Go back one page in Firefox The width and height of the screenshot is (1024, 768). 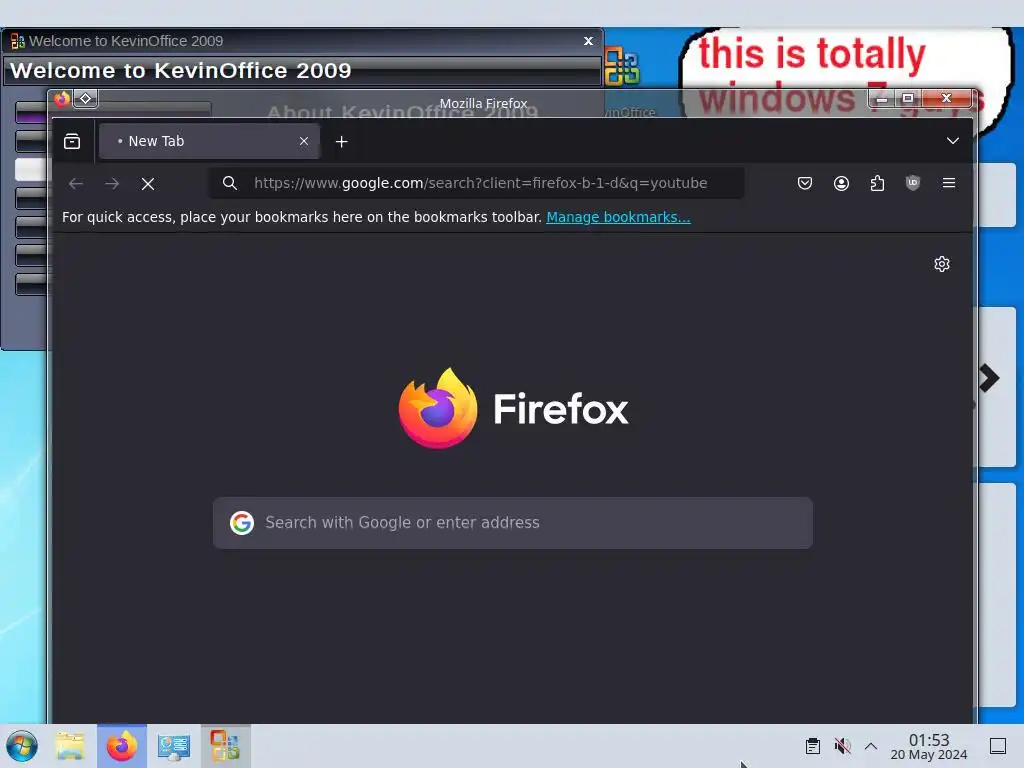point(76,184)
